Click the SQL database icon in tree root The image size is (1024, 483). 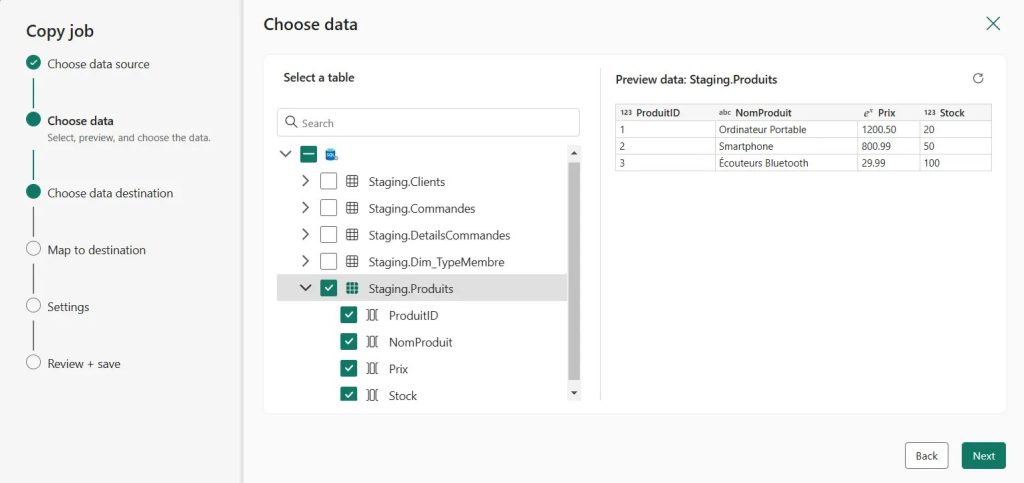point(331,155)
